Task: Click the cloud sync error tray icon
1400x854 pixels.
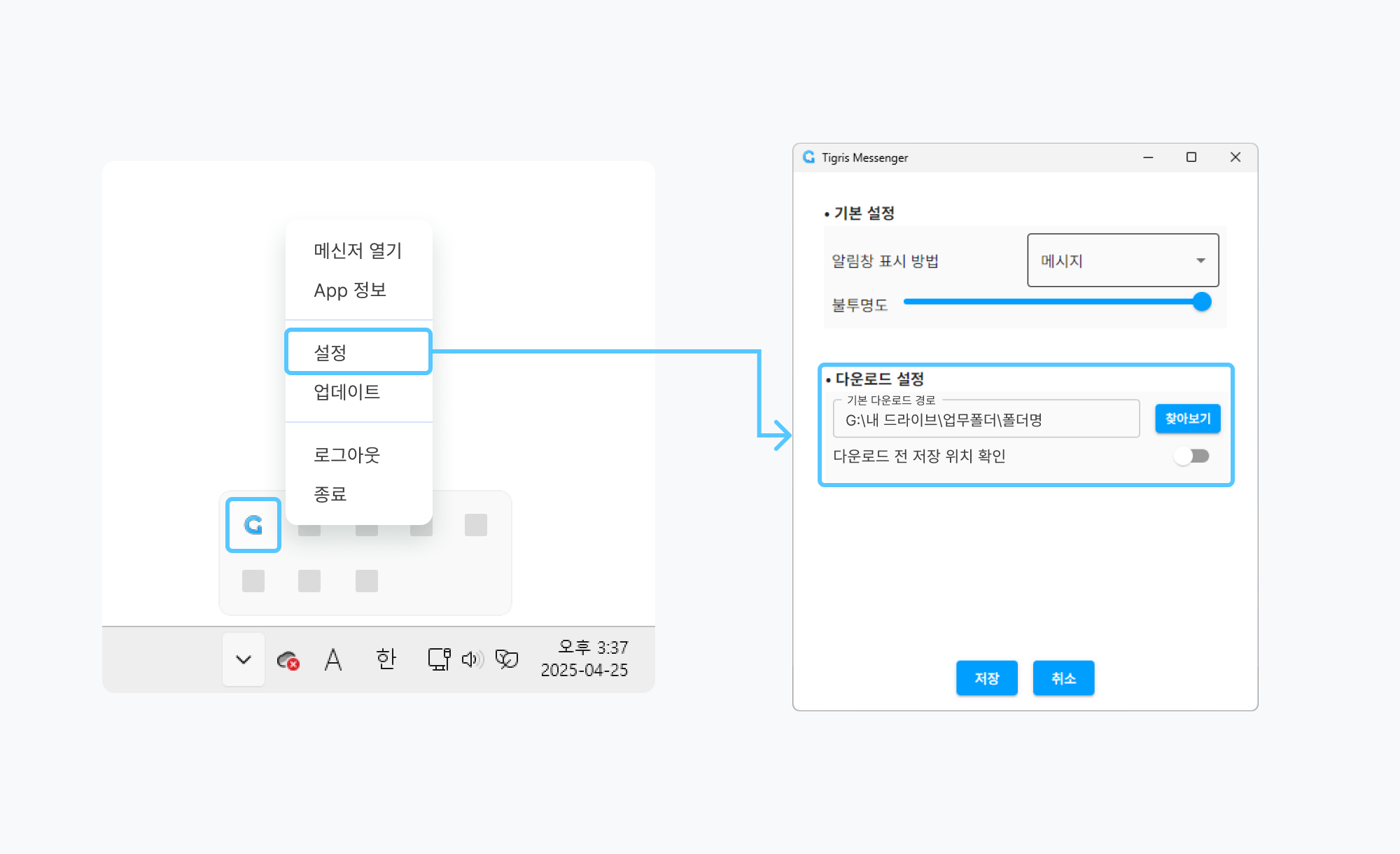Action: [x=288, y=659]
